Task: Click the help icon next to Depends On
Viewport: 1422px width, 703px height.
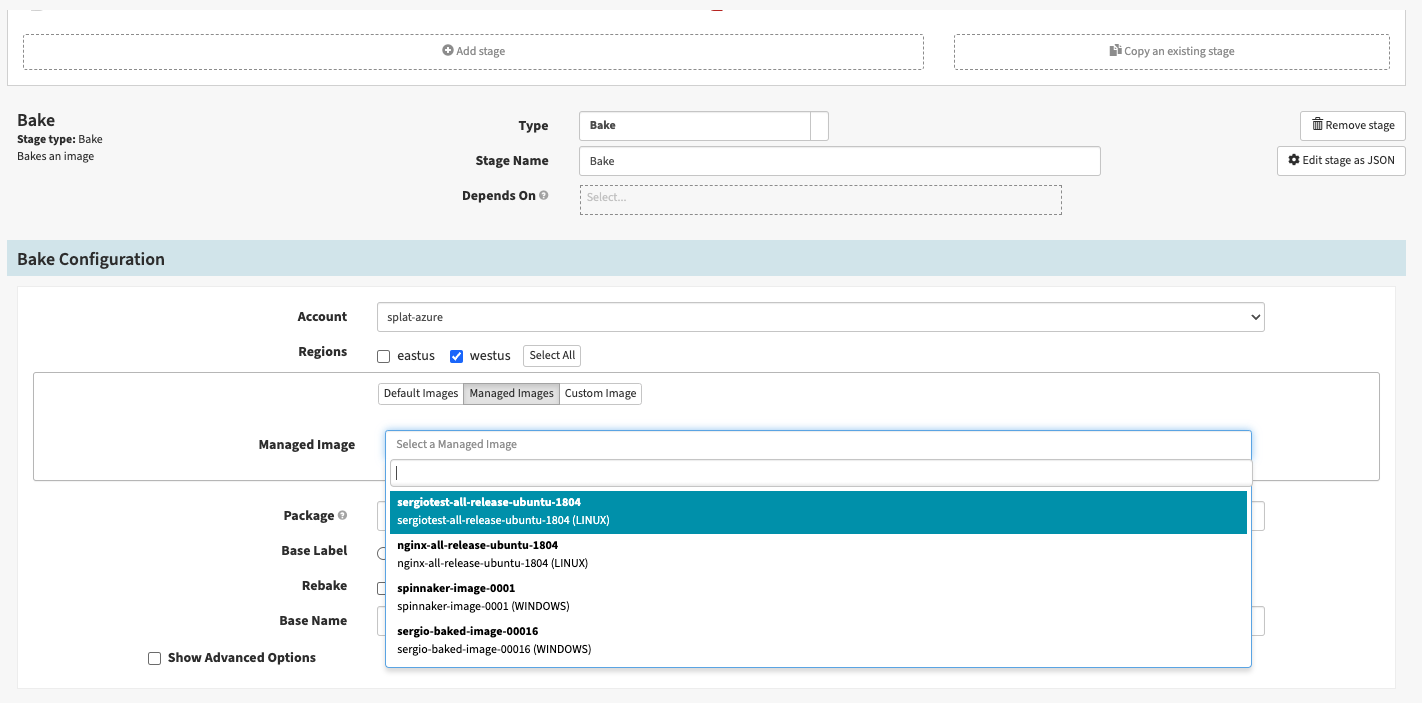Action: pos(544,196)
